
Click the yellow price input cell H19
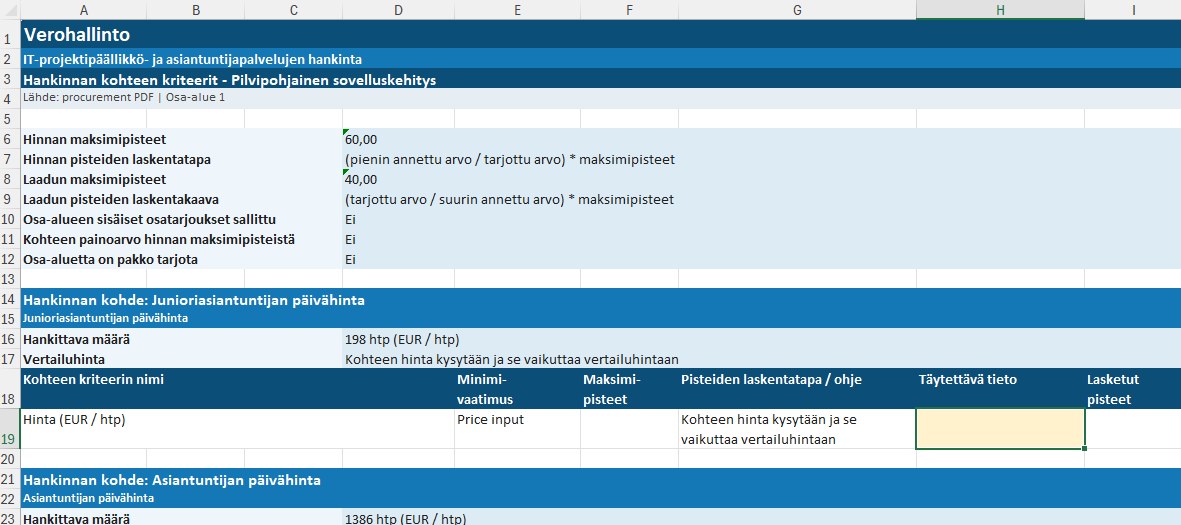[1000, 429]
